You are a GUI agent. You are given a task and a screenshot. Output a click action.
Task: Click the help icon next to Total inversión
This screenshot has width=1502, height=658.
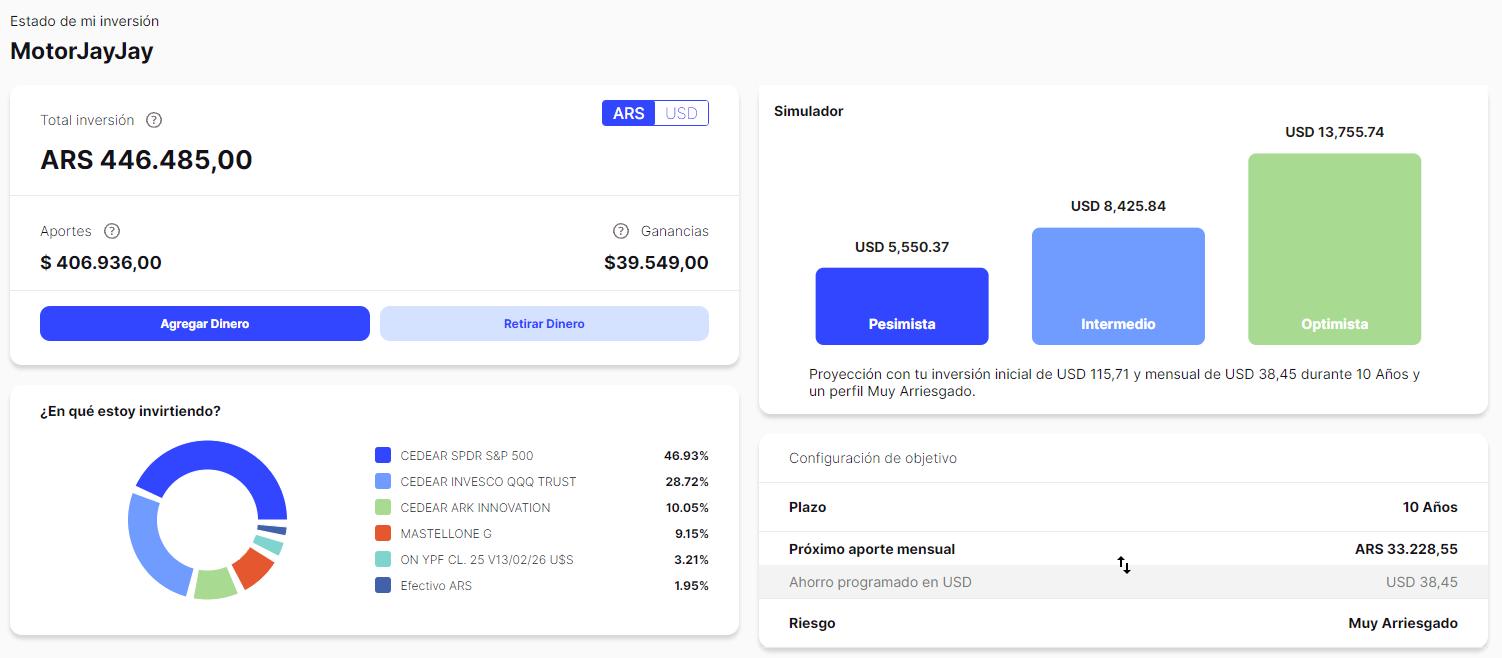coord(153,120)
